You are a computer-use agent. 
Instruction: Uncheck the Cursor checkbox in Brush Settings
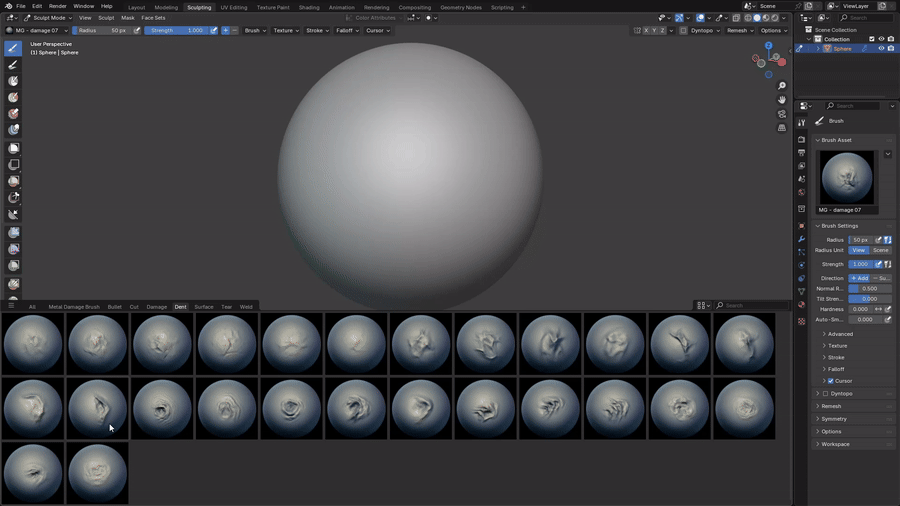point(831,381)
